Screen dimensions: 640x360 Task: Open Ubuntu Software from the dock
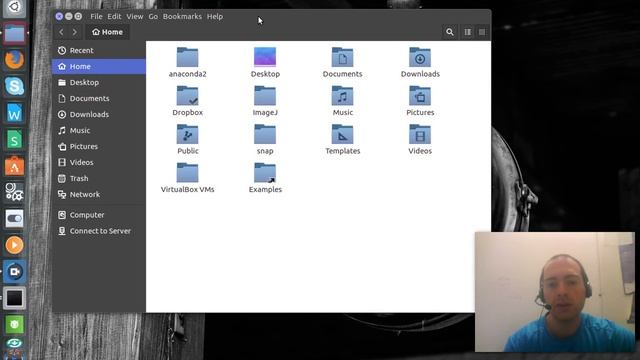point(14,166)
